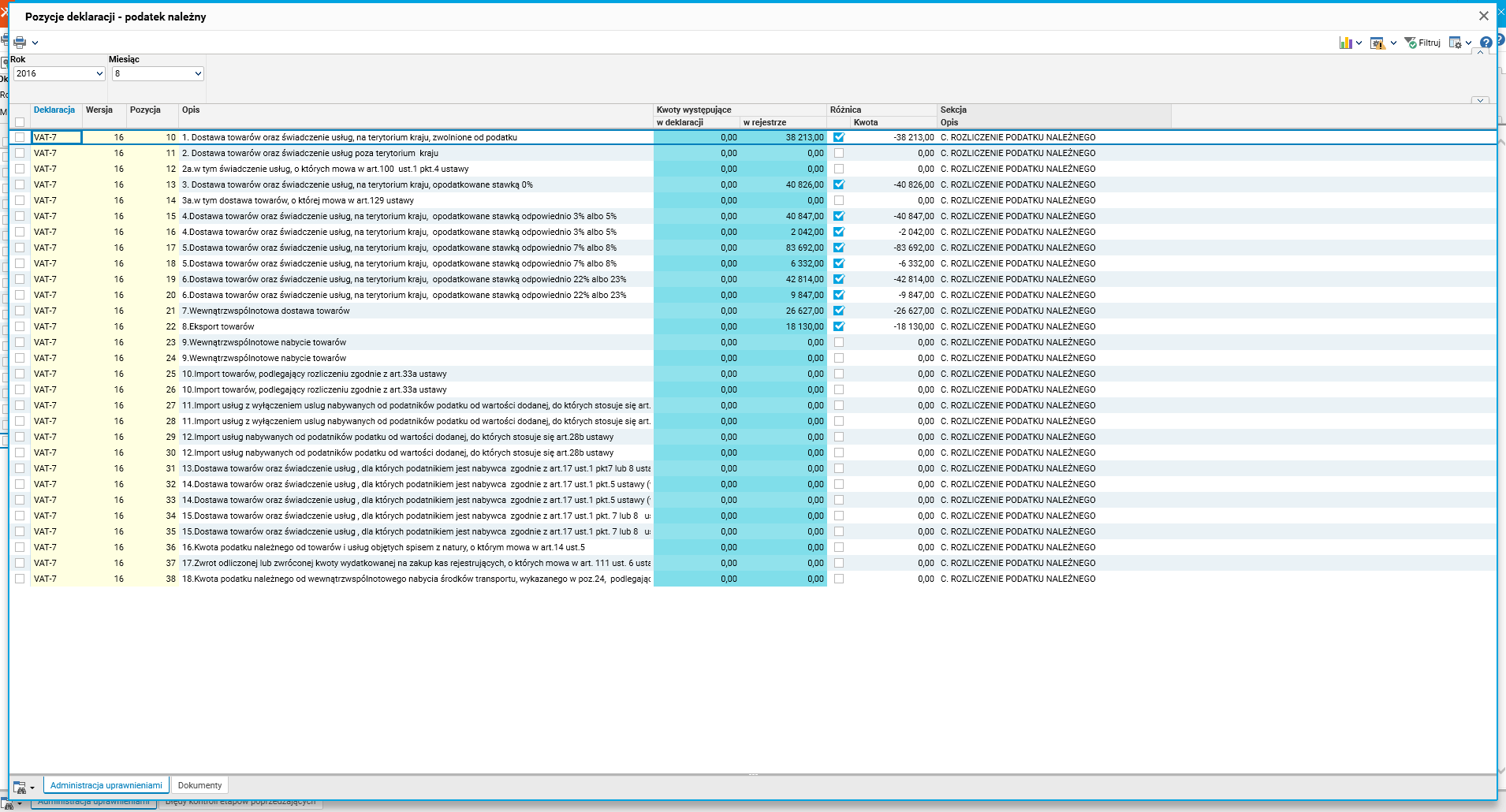Click difference amount -18 130,00
This screenshot has height=812, width=1506.
[x=914, y=326]
